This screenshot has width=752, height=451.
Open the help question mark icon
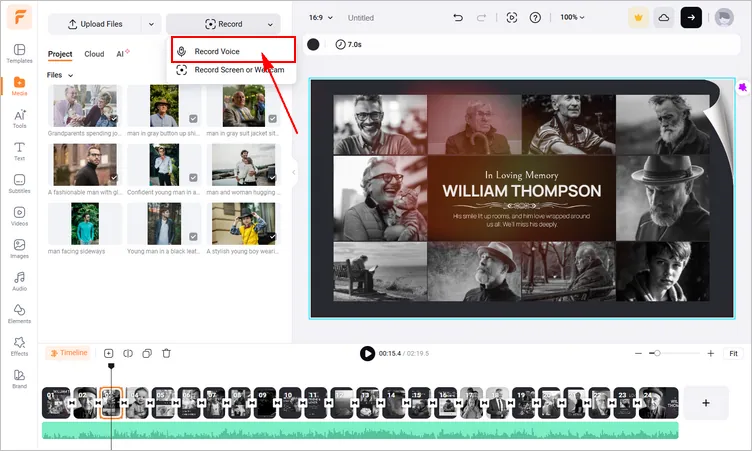point(535,18)
